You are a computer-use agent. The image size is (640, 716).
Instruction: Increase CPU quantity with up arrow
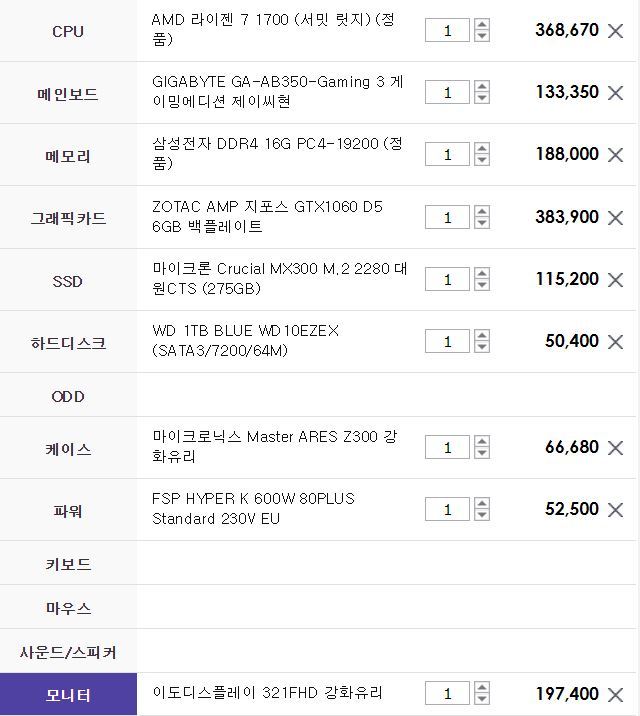click(x=482, y=24)
